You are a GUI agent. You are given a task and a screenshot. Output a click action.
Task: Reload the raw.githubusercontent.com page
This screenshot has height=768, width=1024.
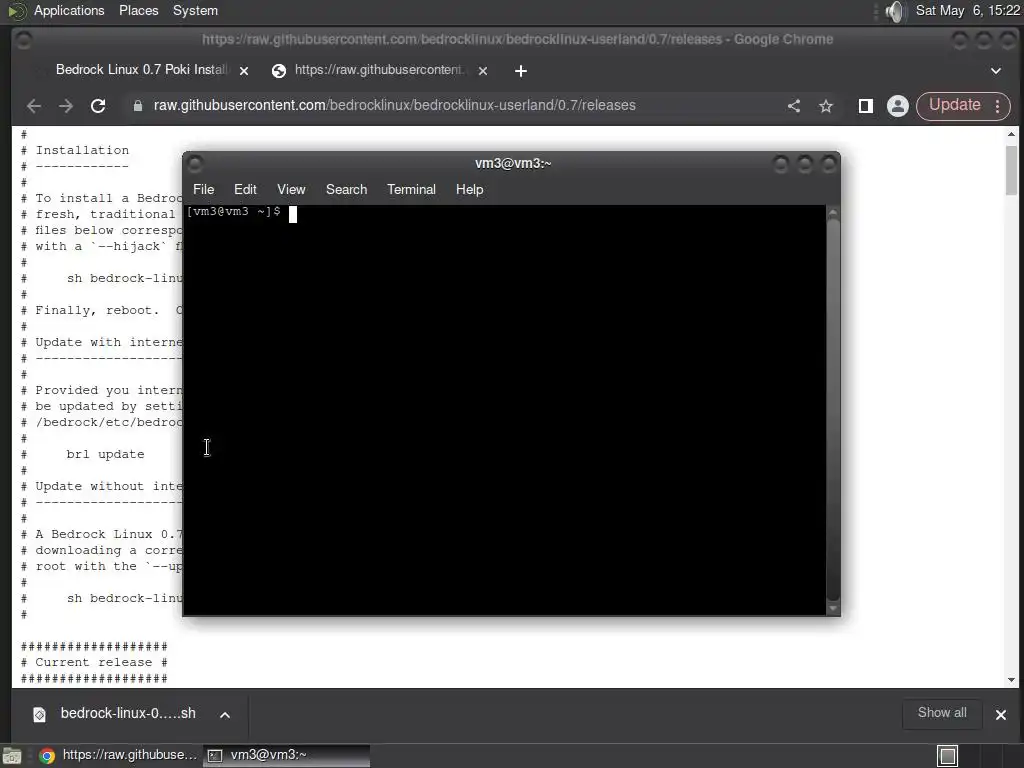(98, 106)
